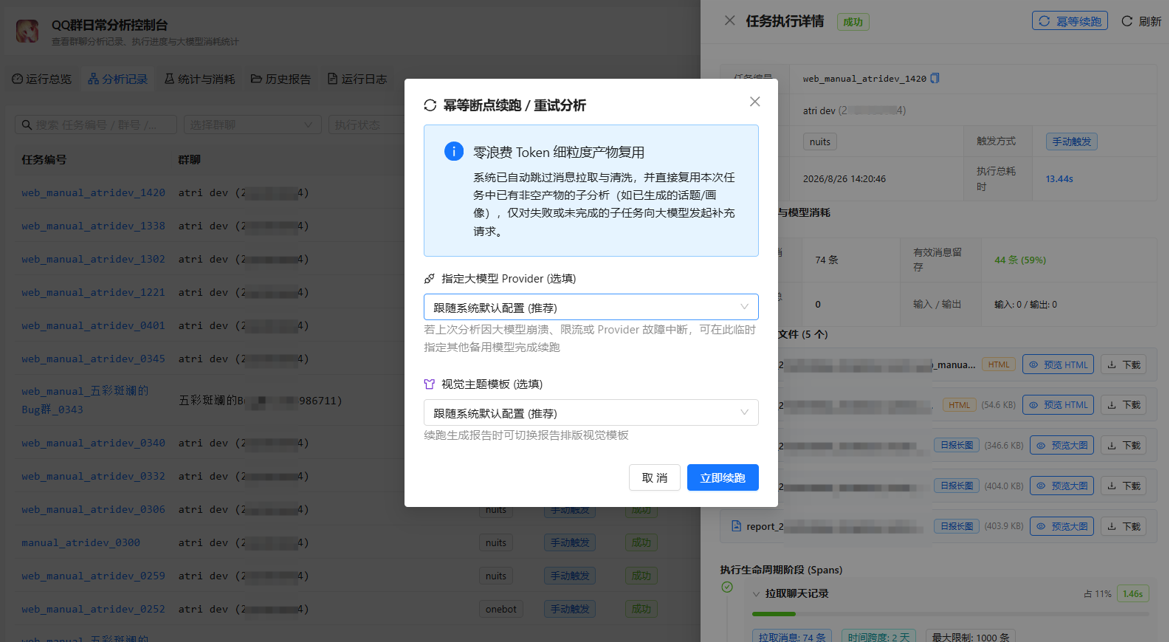Click the 44 条 (59%) value
Screen dimensions: 1169x642
pos(1020,260)
